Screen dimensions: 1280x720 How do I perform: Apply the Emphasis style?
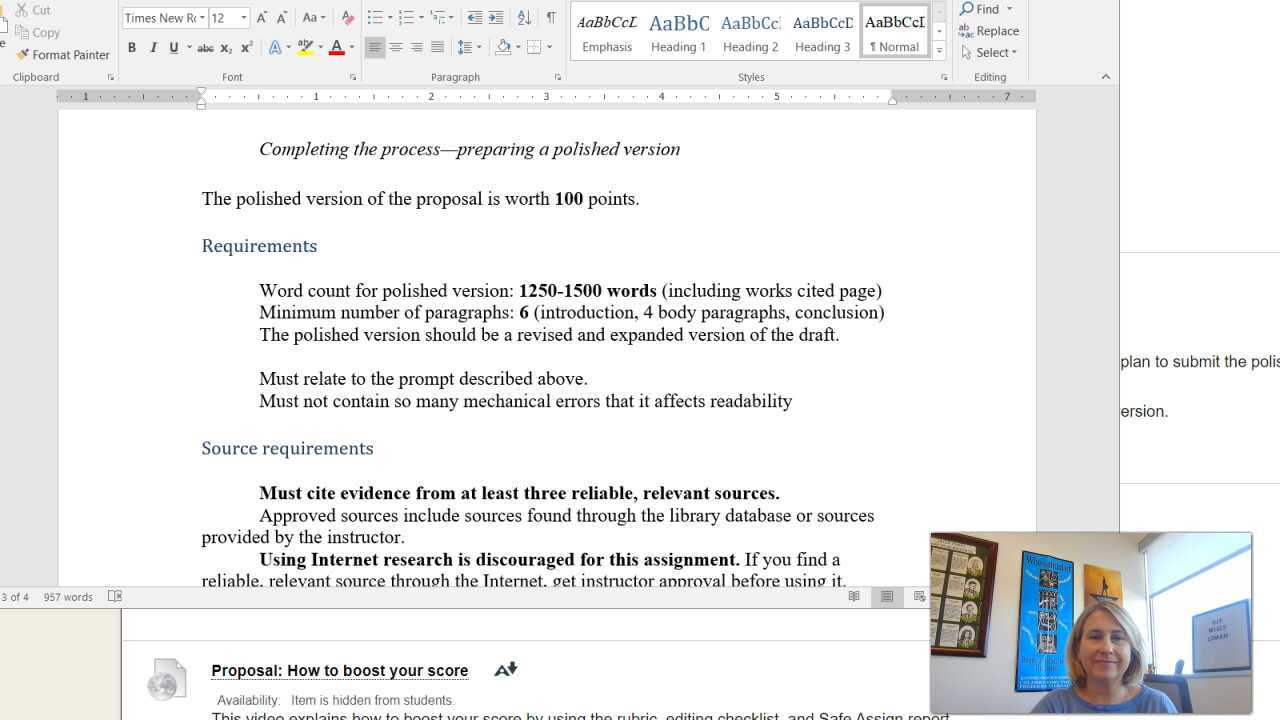606,32
